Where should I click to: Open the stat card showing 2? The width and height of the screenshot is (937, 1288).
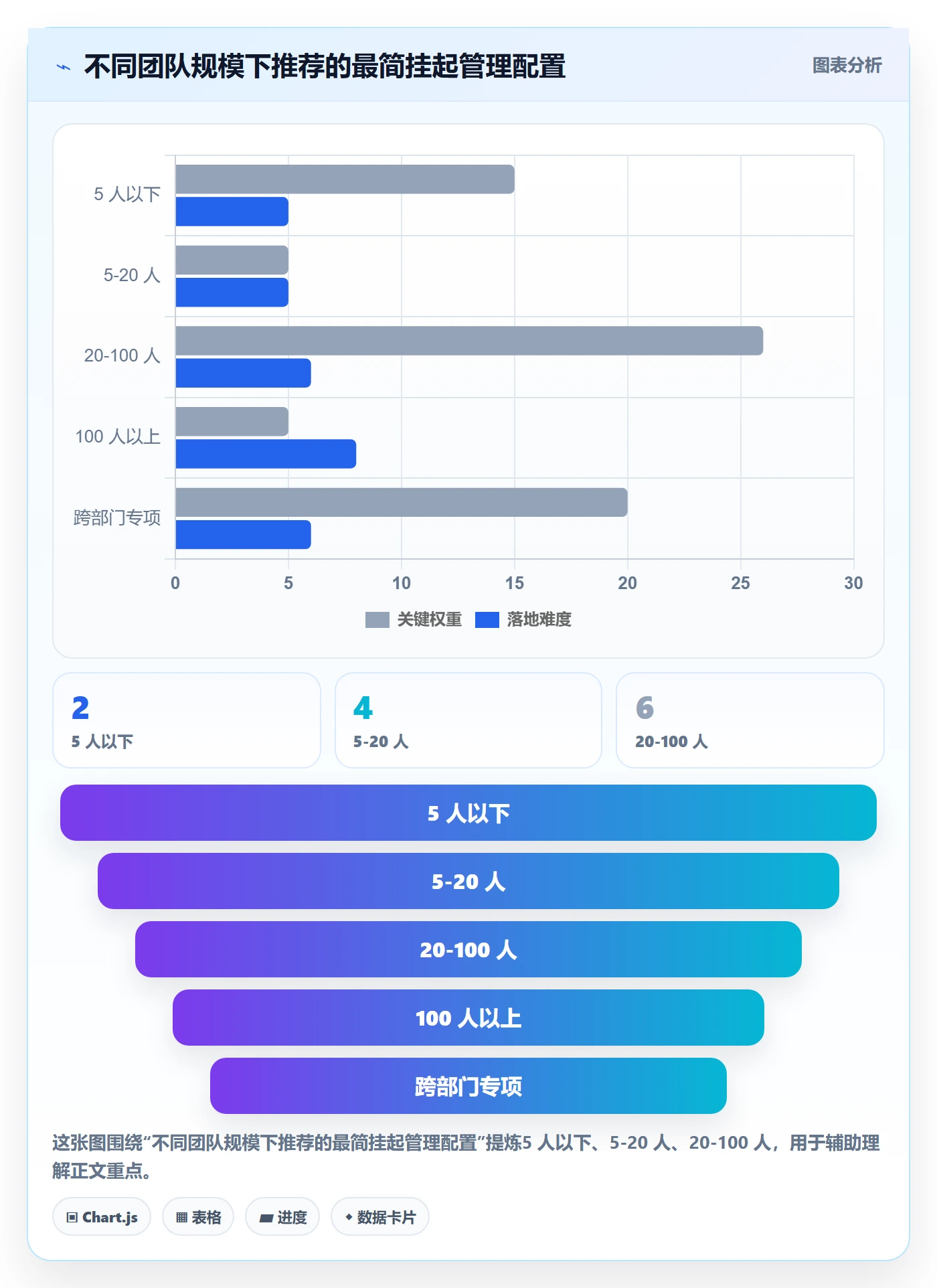(x=187, y=720)
